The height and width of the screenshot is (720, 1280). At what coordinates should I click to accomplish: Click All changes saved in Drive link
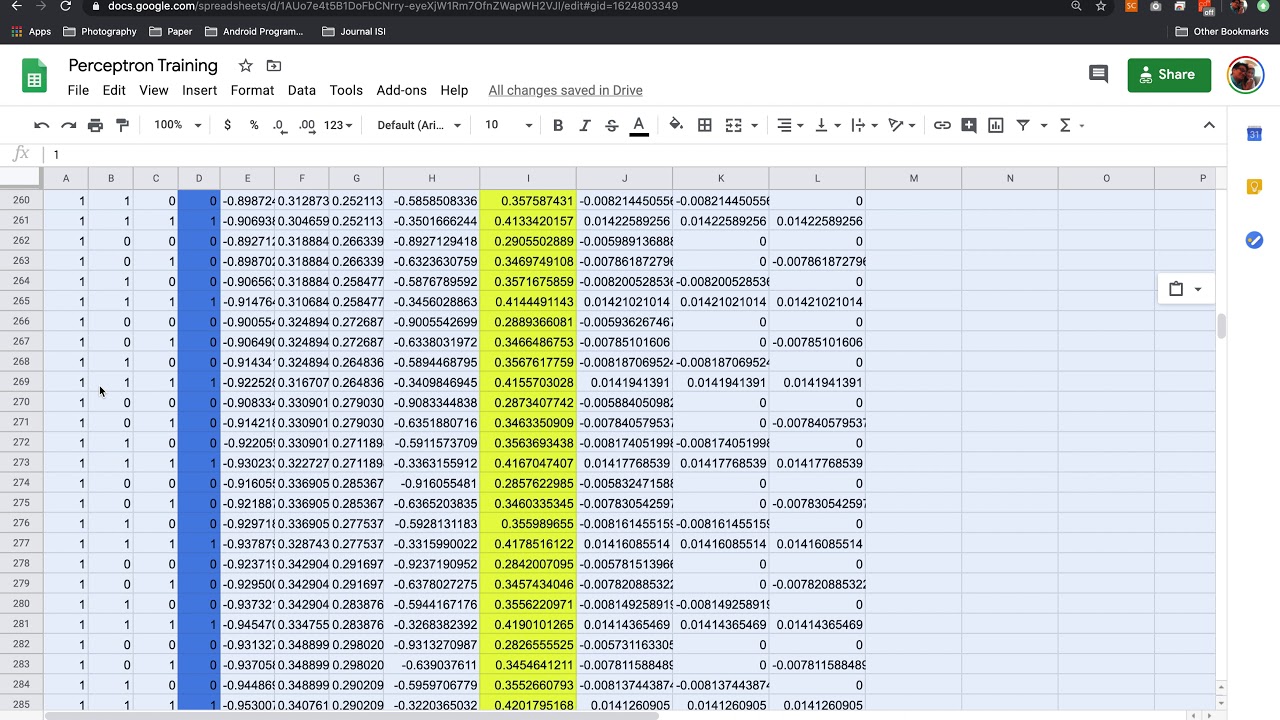coord(565,90)
